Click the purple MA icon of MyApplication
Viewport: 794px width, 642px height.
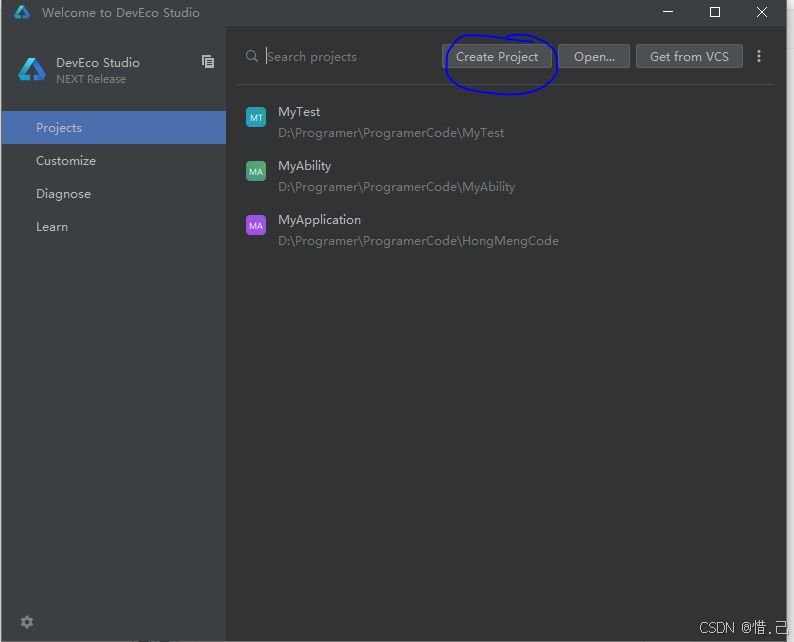point(256,225)
